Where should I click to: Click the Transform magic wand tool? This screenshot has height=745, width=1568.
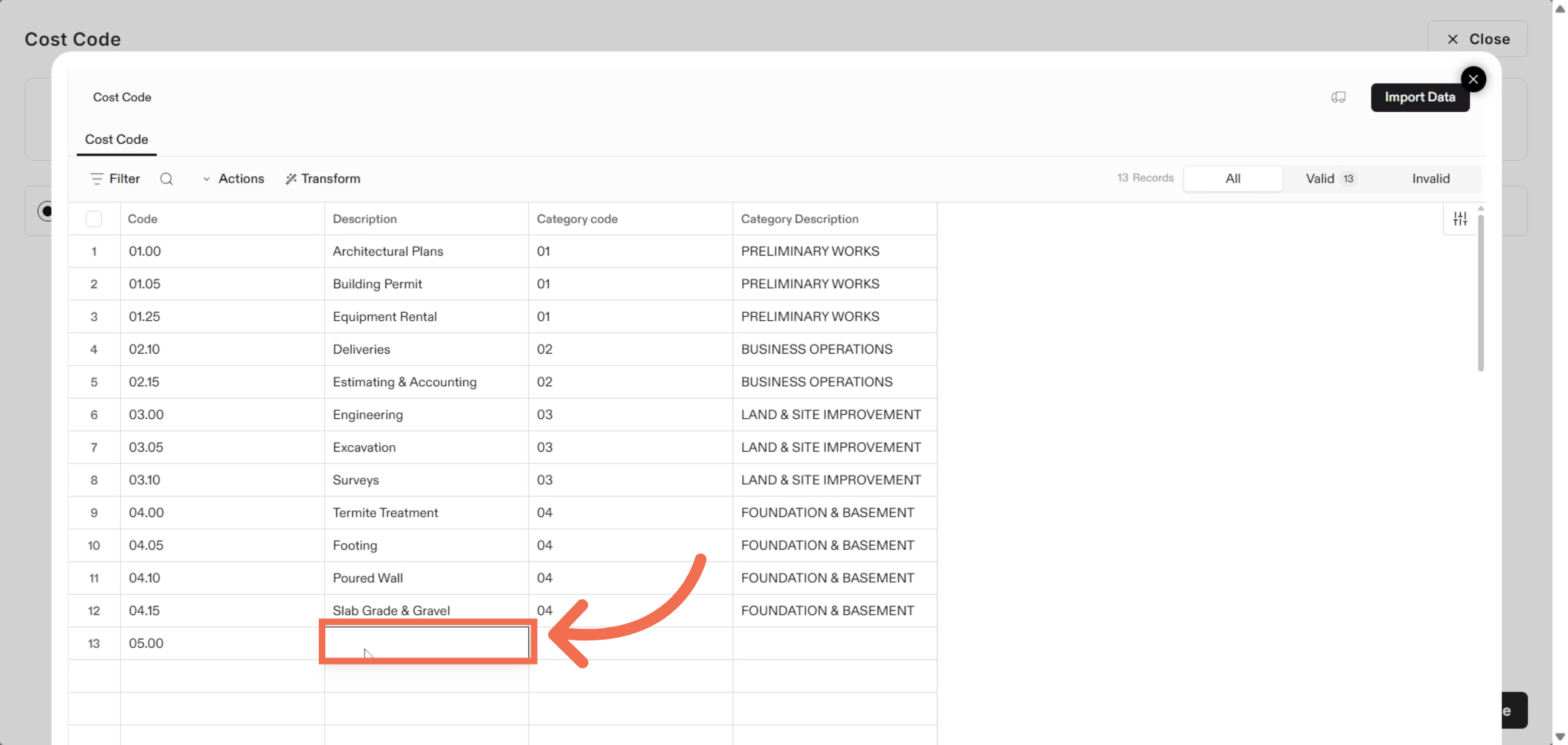[x=323, y=178]
